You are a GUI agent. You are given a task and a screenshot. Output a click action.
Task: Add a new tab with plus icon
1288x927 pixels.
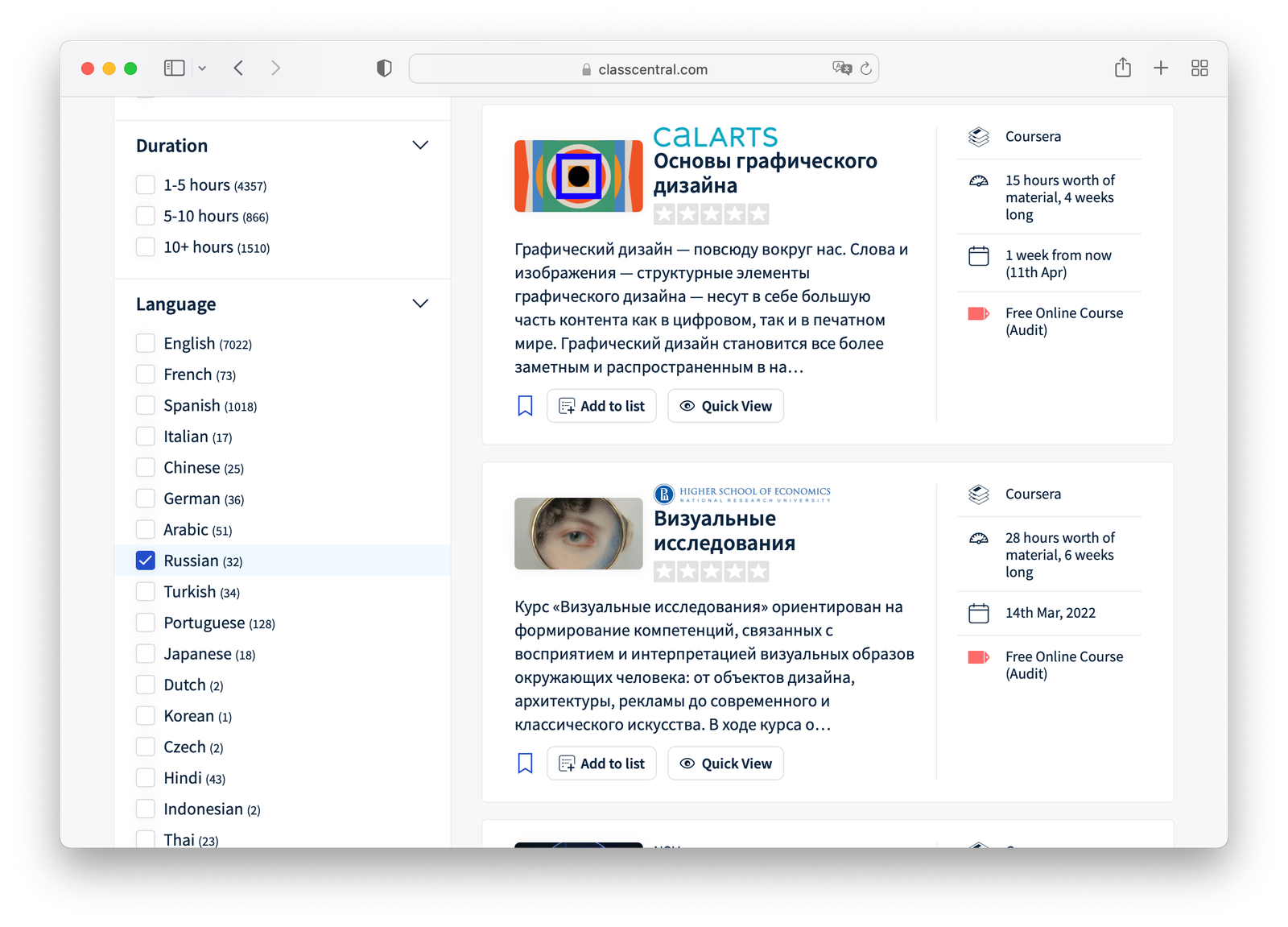(x=1161, y=68)
